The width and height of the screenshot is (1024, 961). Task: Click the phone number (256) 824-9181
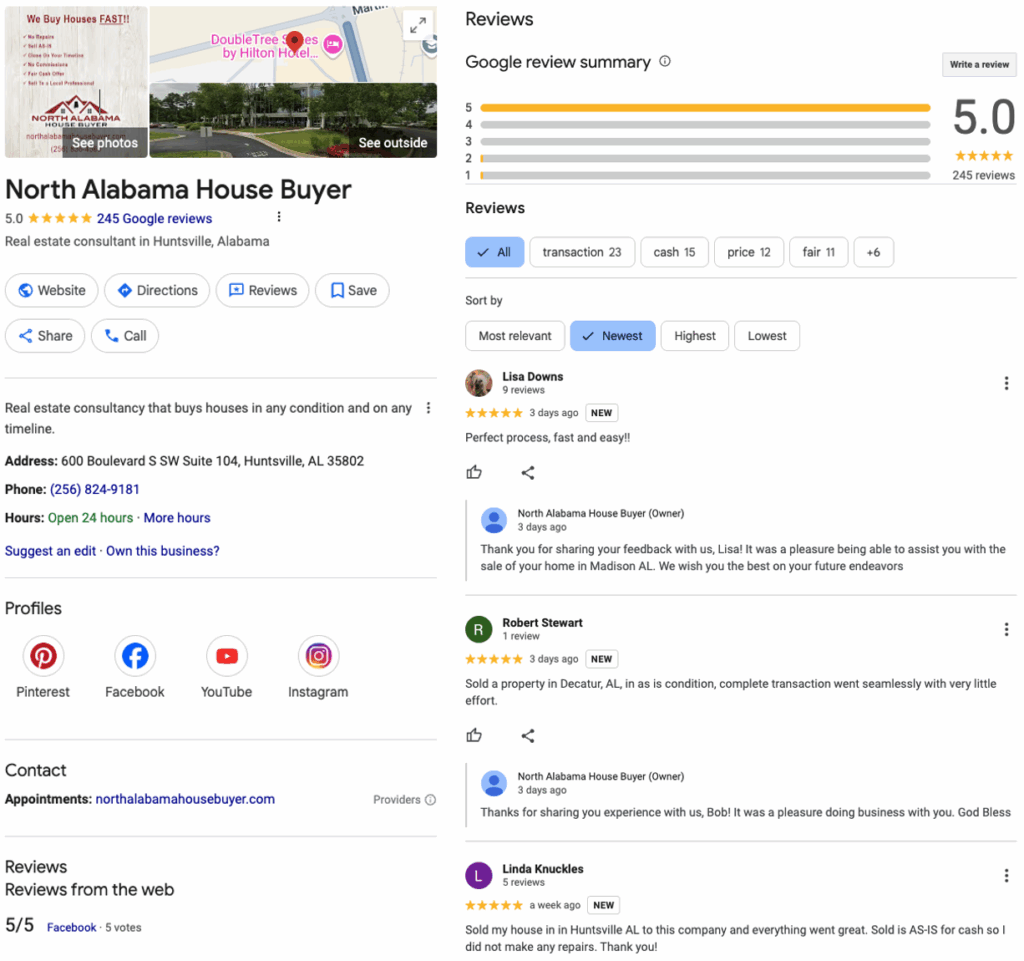click(x=95, y=489)
